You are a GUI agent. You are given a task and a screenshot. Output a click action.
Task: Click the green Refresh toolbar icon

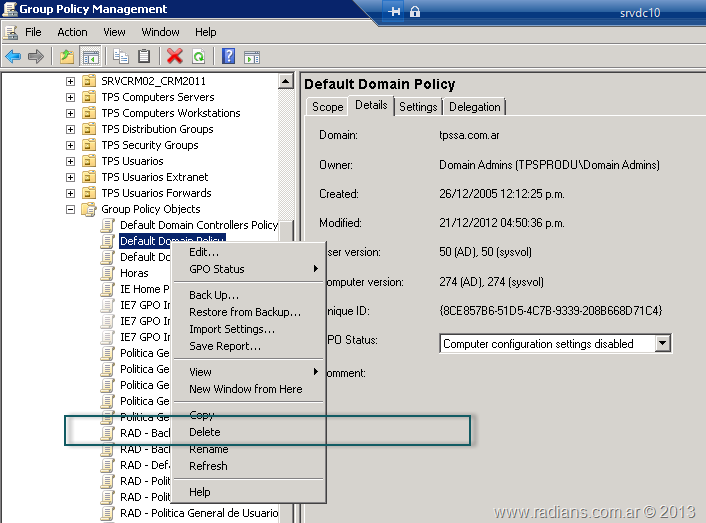tap(198, 57)
